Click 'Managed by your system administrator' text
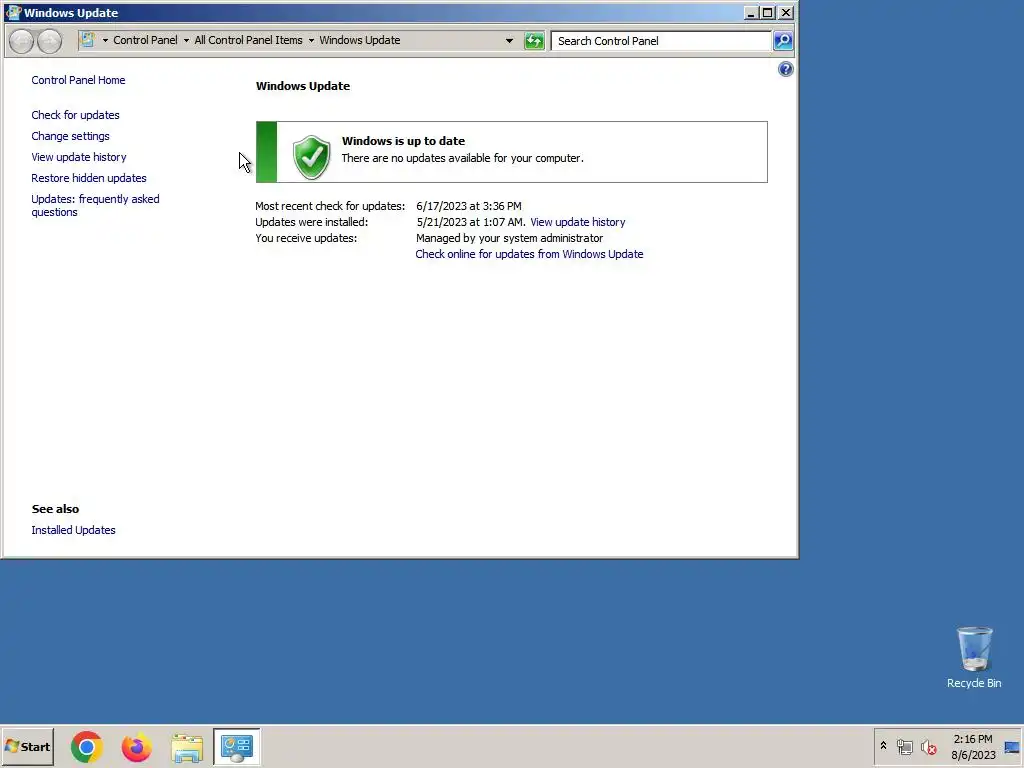Image resolution: width=1024 pixels, height=768 pixels. tap(509, 238)
